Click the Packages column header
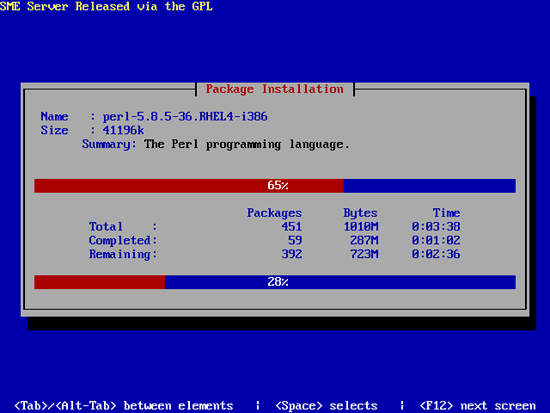 [x=274, y=213]
